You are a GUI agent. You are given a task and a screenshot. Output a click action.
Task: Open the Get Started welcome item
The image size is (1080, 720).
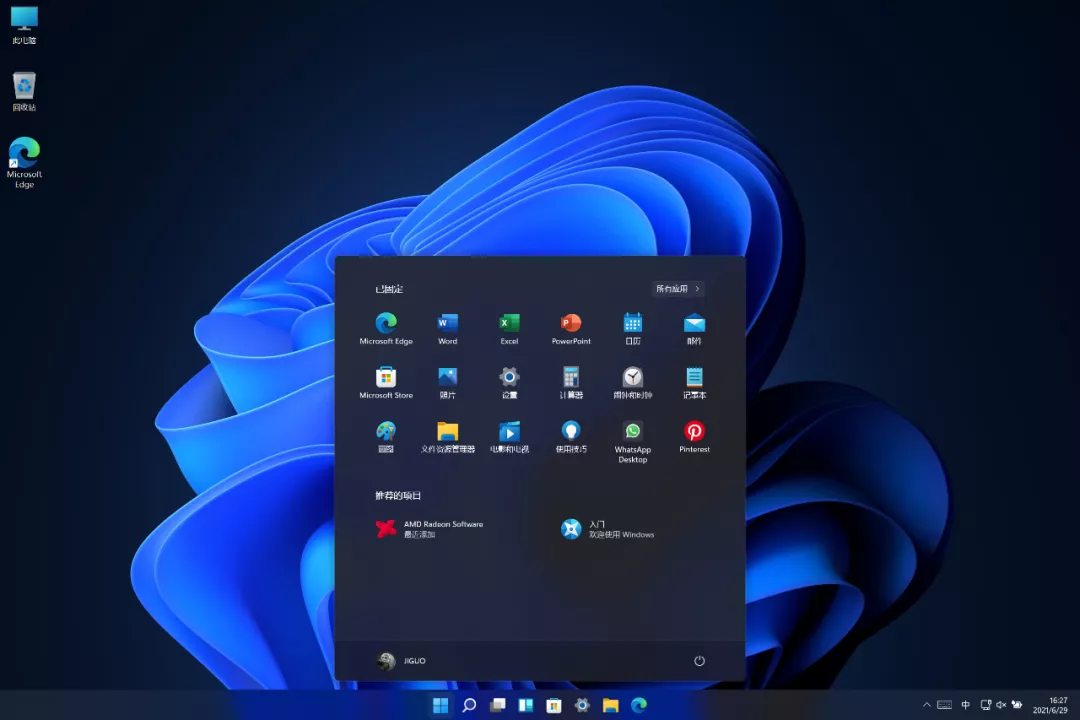coord(607,528)
